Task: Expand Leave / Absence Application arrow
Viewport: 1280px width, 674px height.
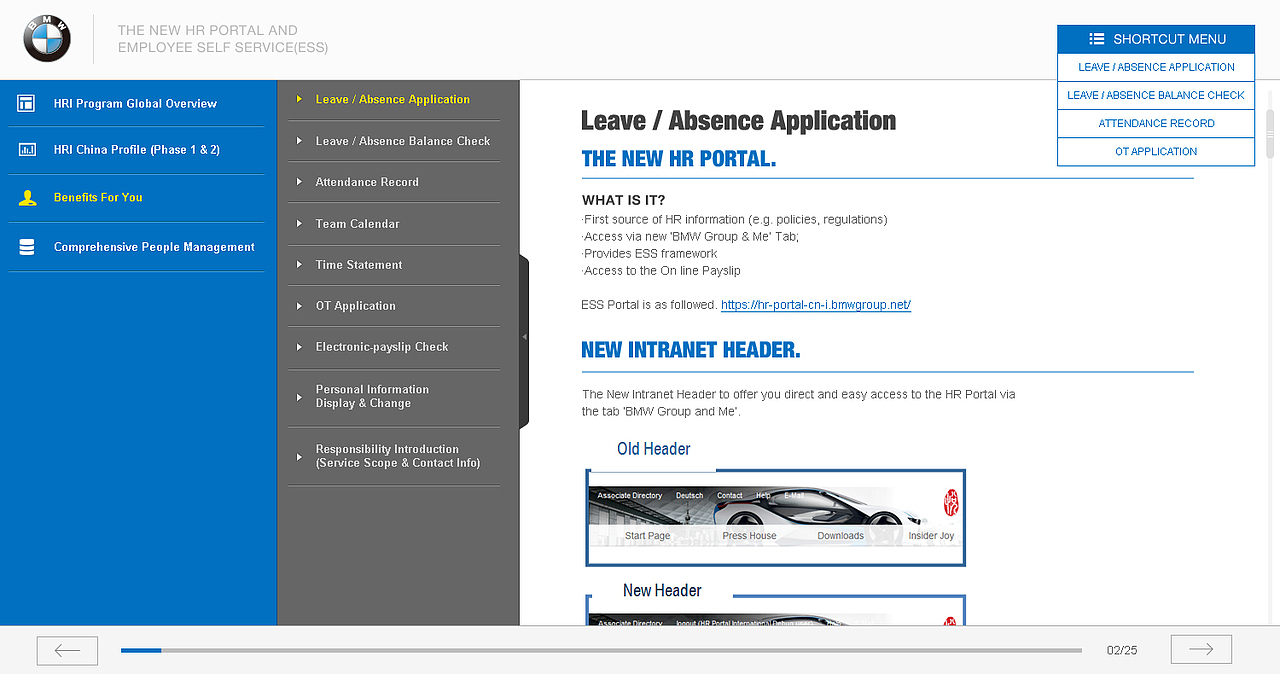Action: (299, 99)
